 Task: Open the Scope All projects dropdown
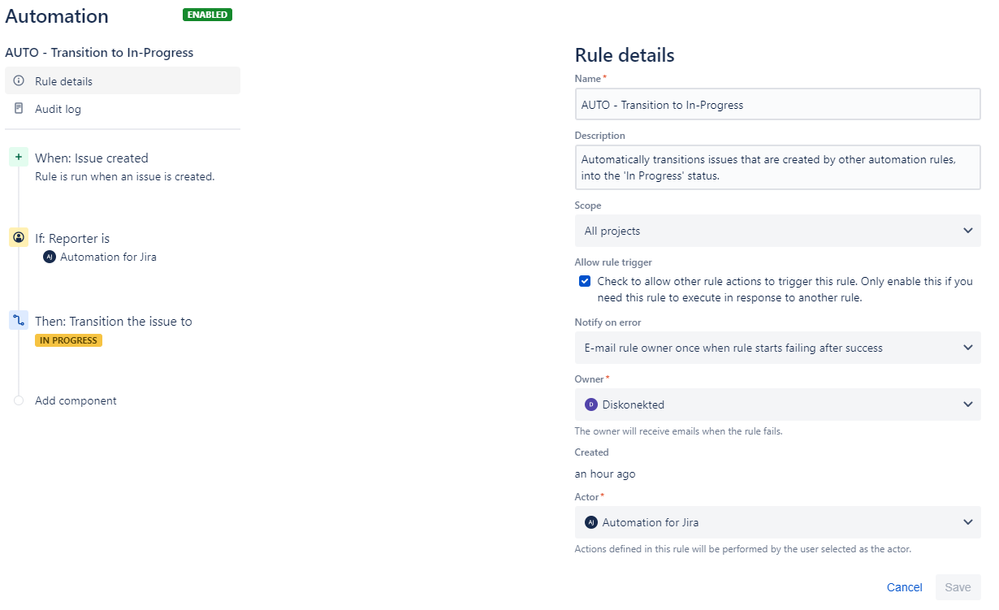click(777, 231)
